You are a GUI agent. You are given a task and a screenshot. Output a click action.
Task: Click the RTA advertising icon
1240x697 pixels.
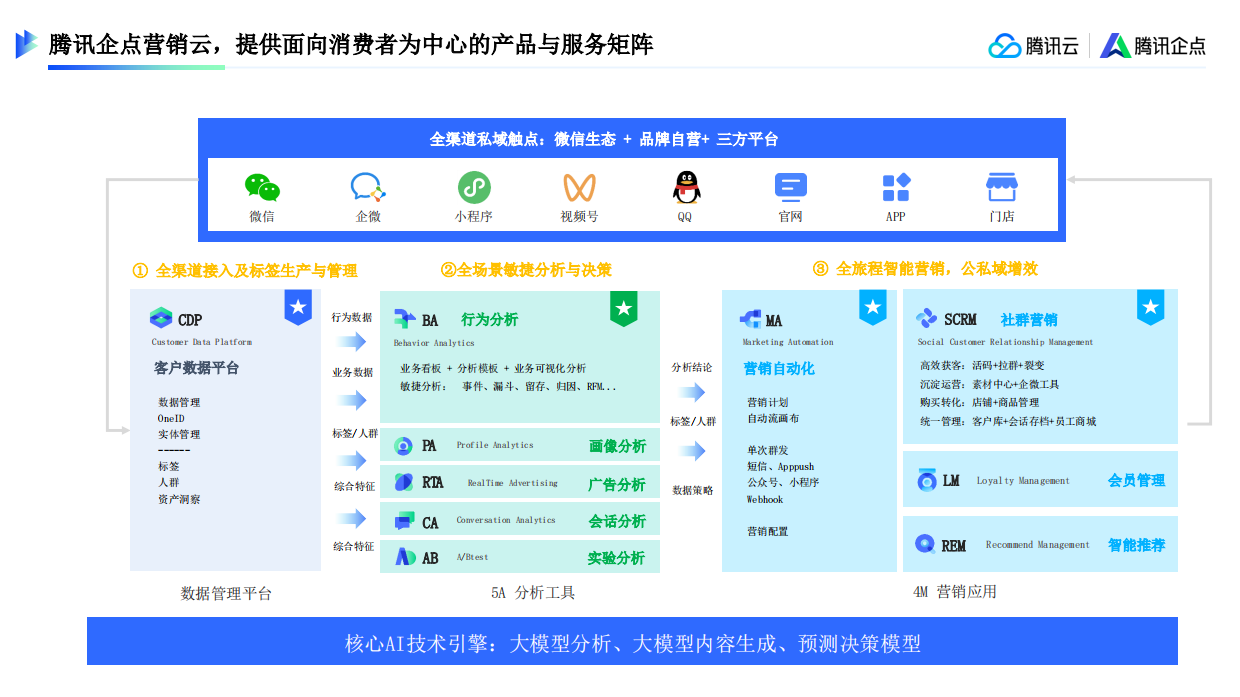(403, 483)
